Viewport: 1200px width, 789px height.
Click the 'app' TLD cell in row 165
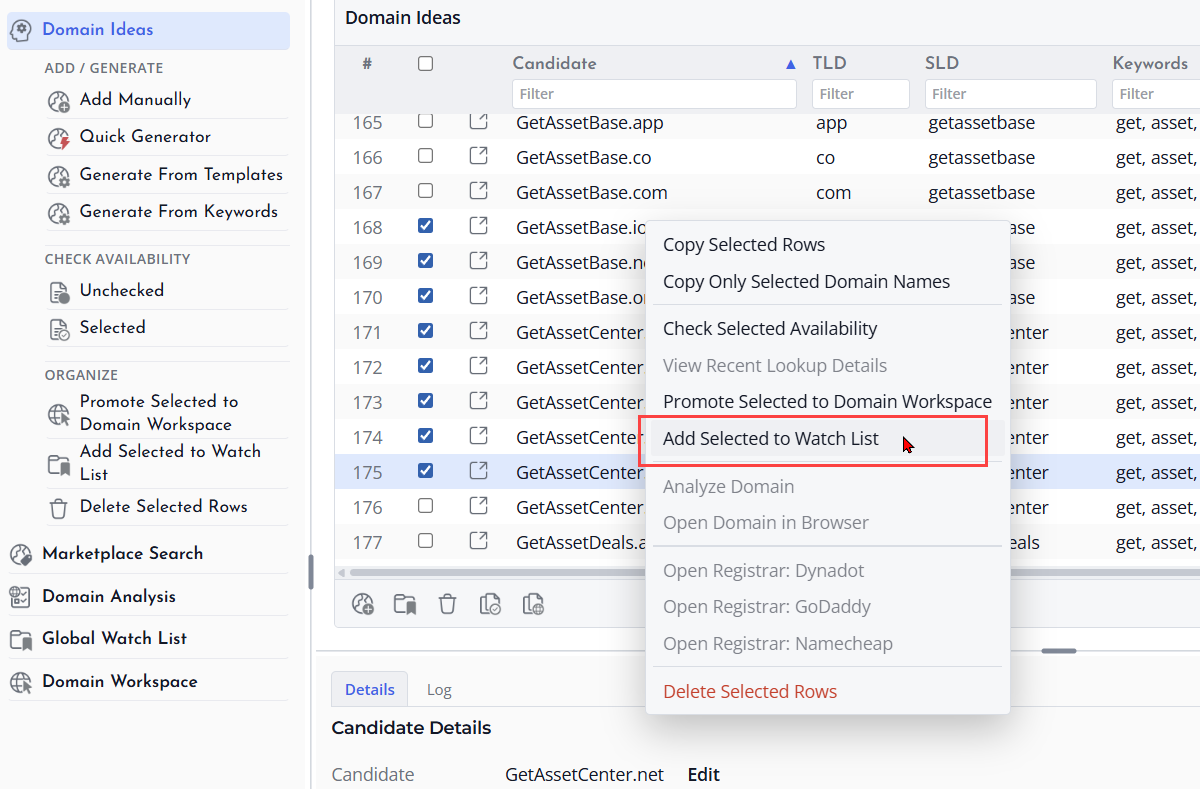(x=832, y=122)
